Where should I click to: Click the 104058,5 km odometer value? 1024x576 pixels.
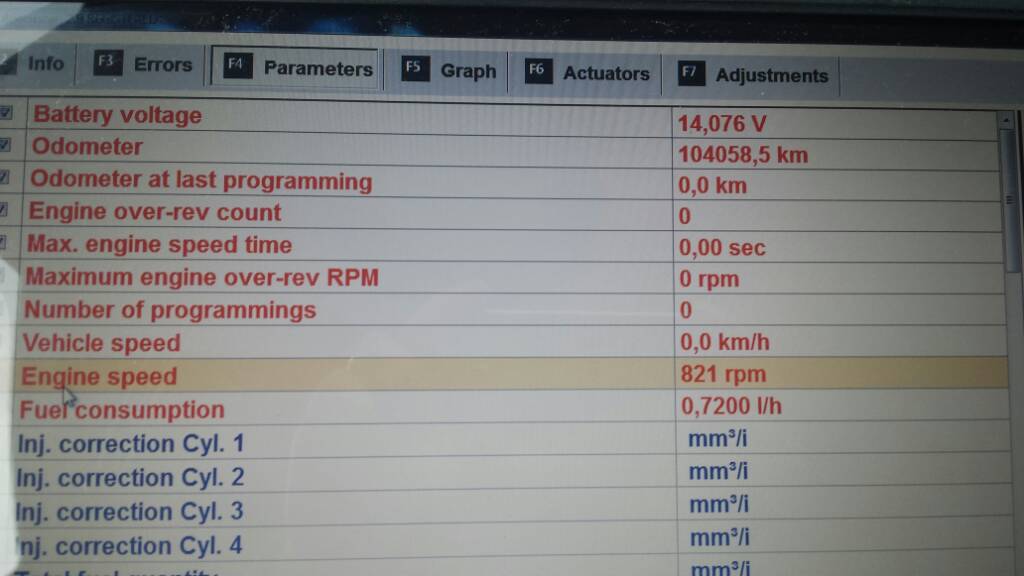(x=742, y=155)
